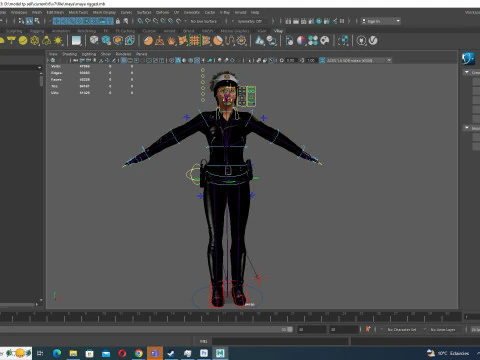Open the Mesh Display menu
This screenshot has height=360, width=480.
(104, 12)
